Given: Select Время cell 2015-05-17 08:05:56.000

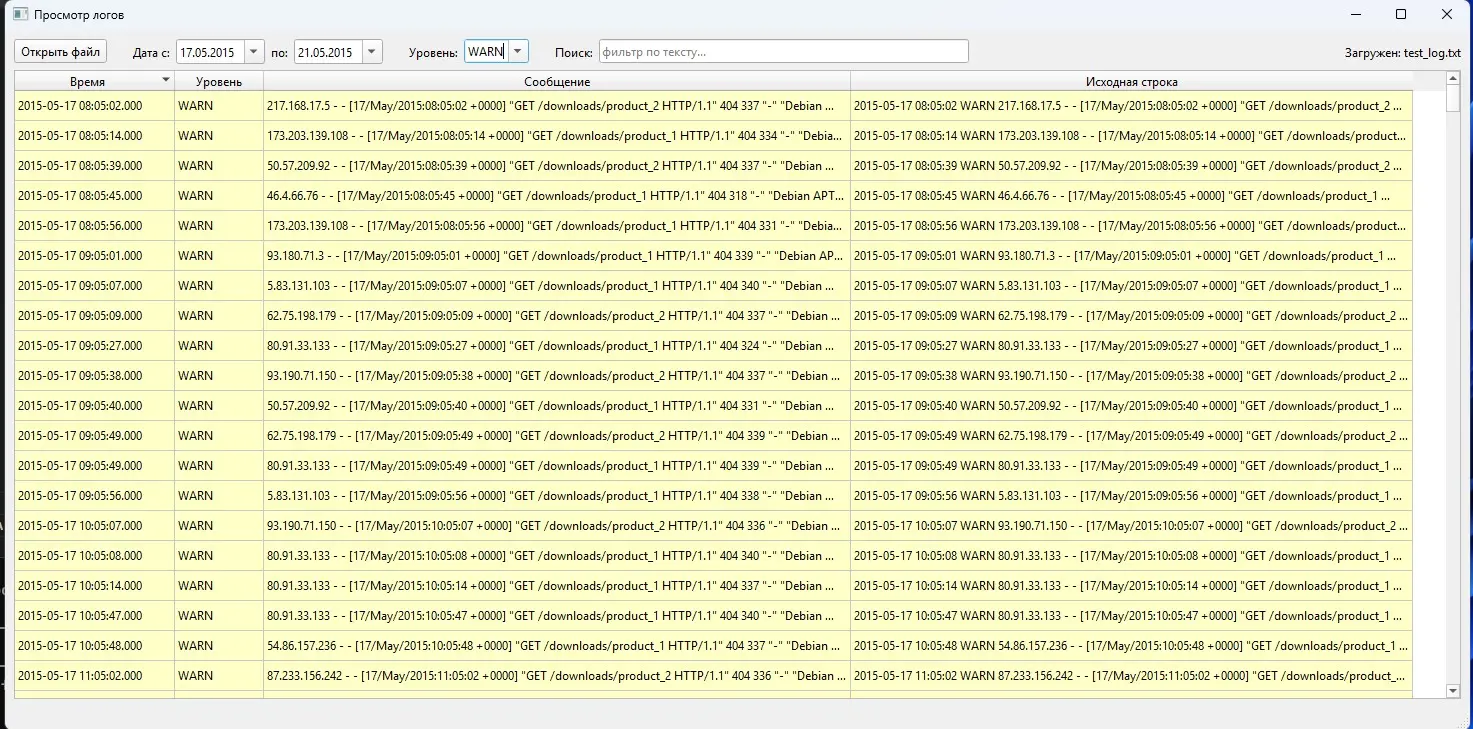Looking at the screenshot, I should [94, 226].
